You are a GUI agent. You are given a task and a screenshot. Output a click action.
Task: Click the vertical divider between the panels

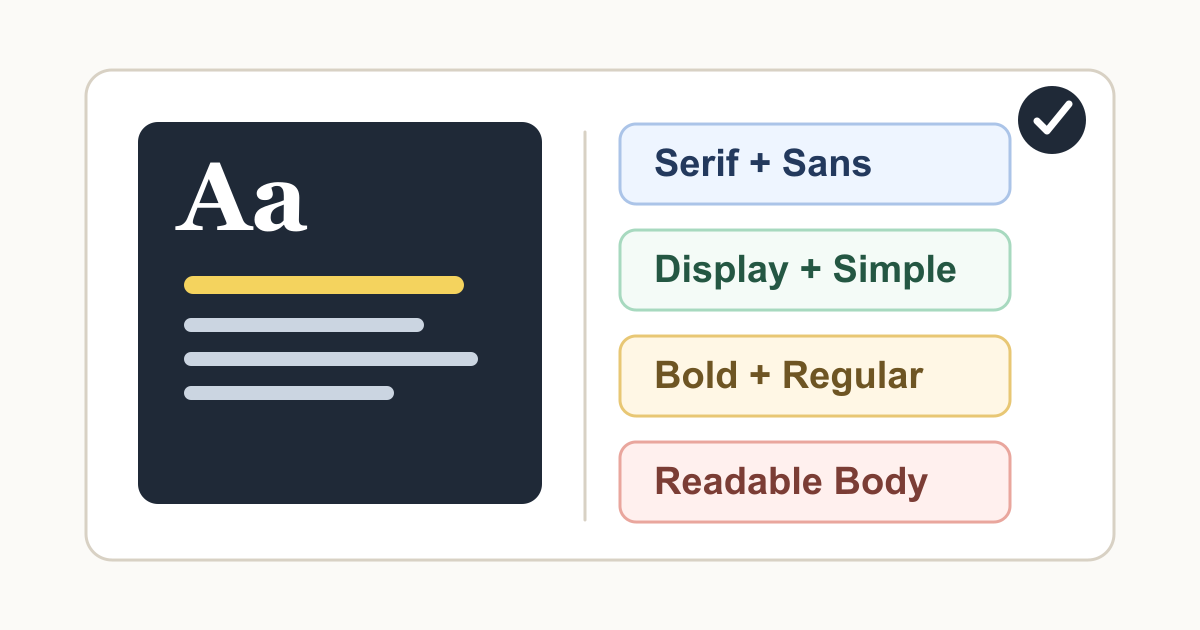point(585,325)
